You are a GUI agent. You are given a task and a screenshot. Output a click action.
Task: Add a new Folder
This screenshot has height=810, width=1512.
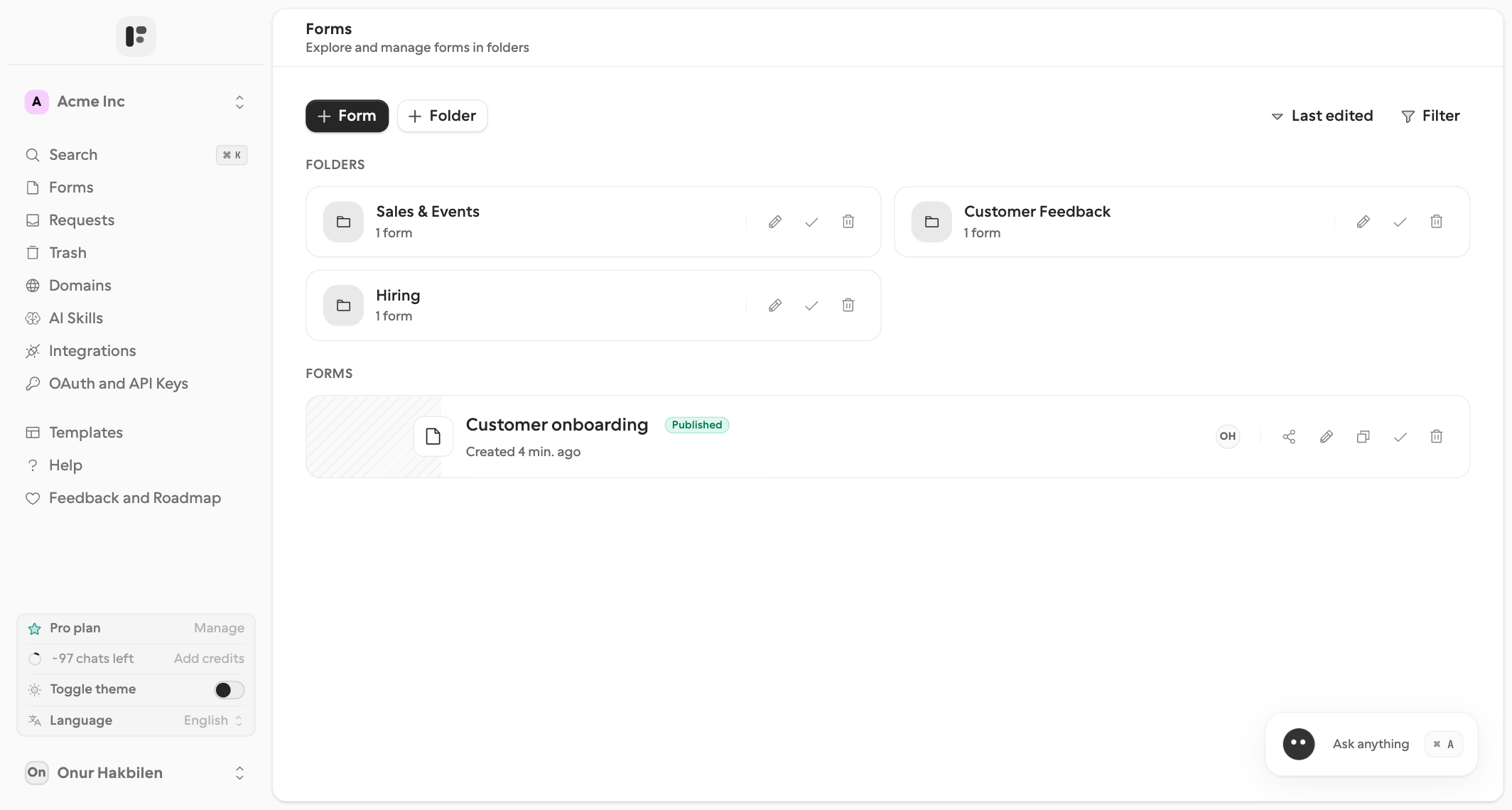(442, 116)
